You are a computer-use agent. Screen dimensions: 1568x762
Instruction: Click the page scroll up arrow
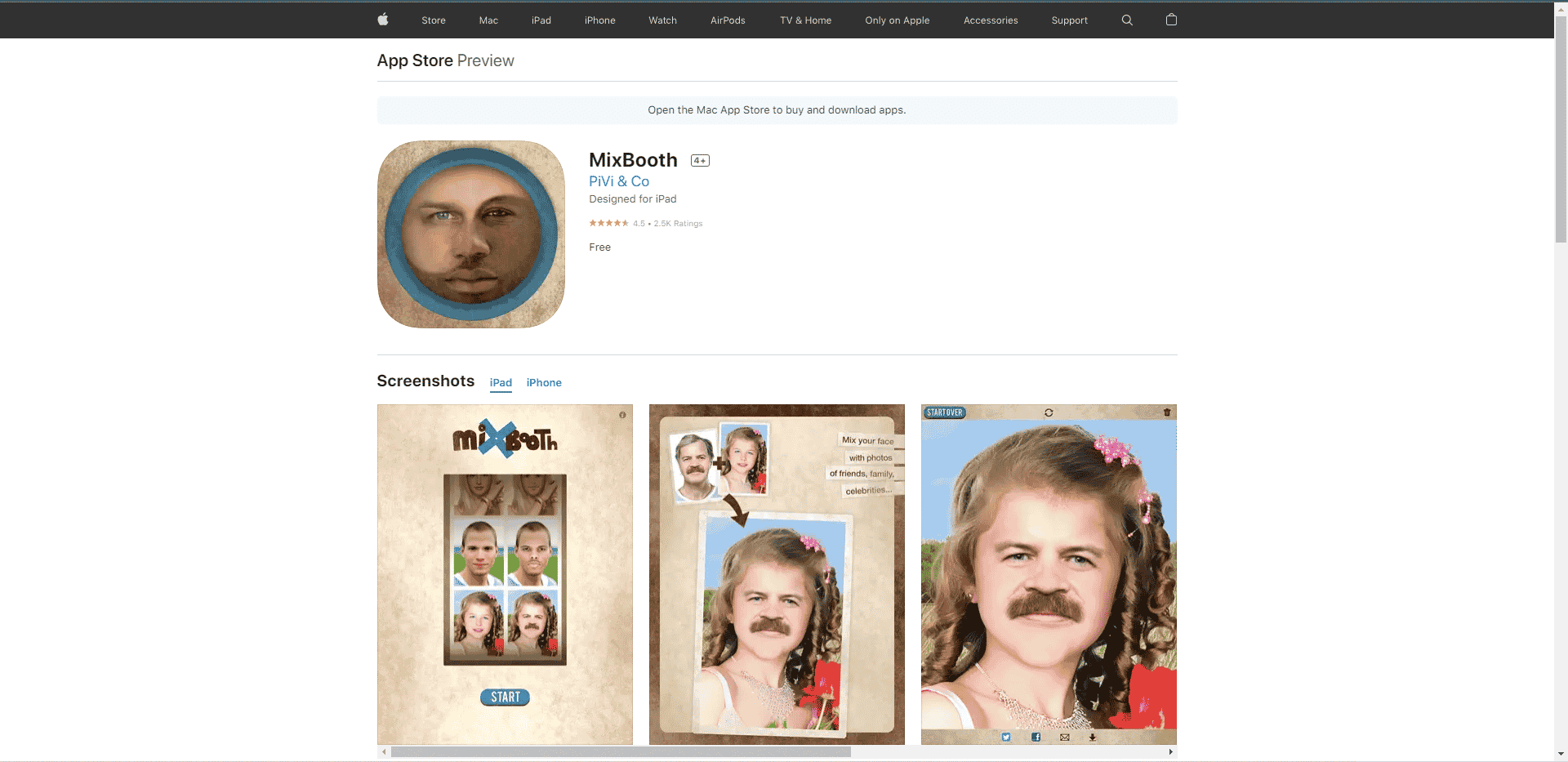point(1561,9)
